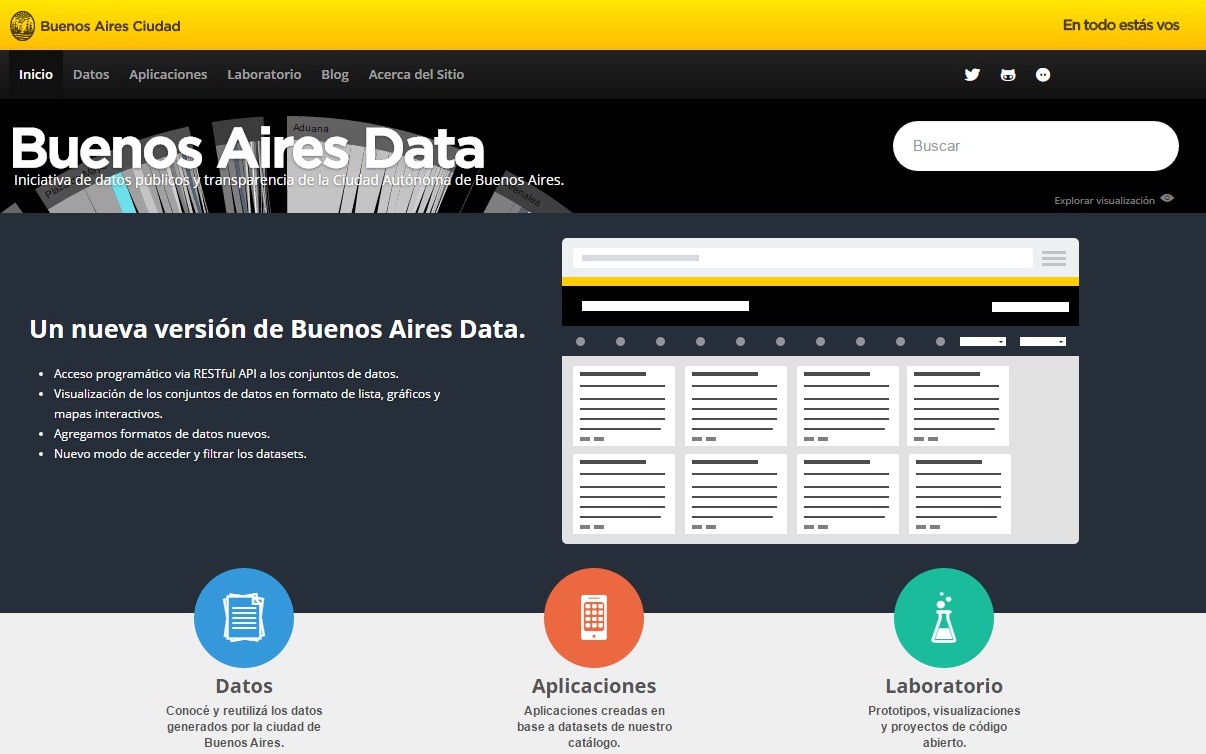Open the Aplicaciones section heading
Screen dimensions: 1206x754
[x=594, y=686]
